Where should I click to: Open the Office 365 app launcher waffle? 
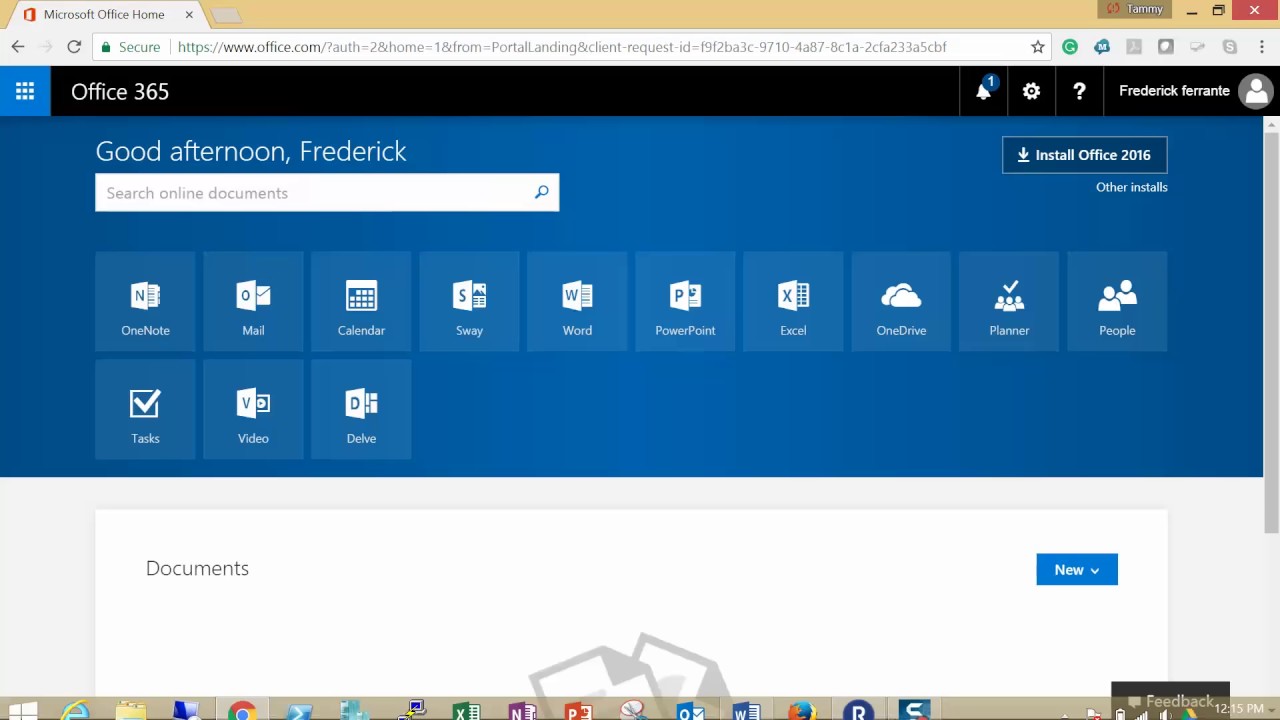coord(25,91)
